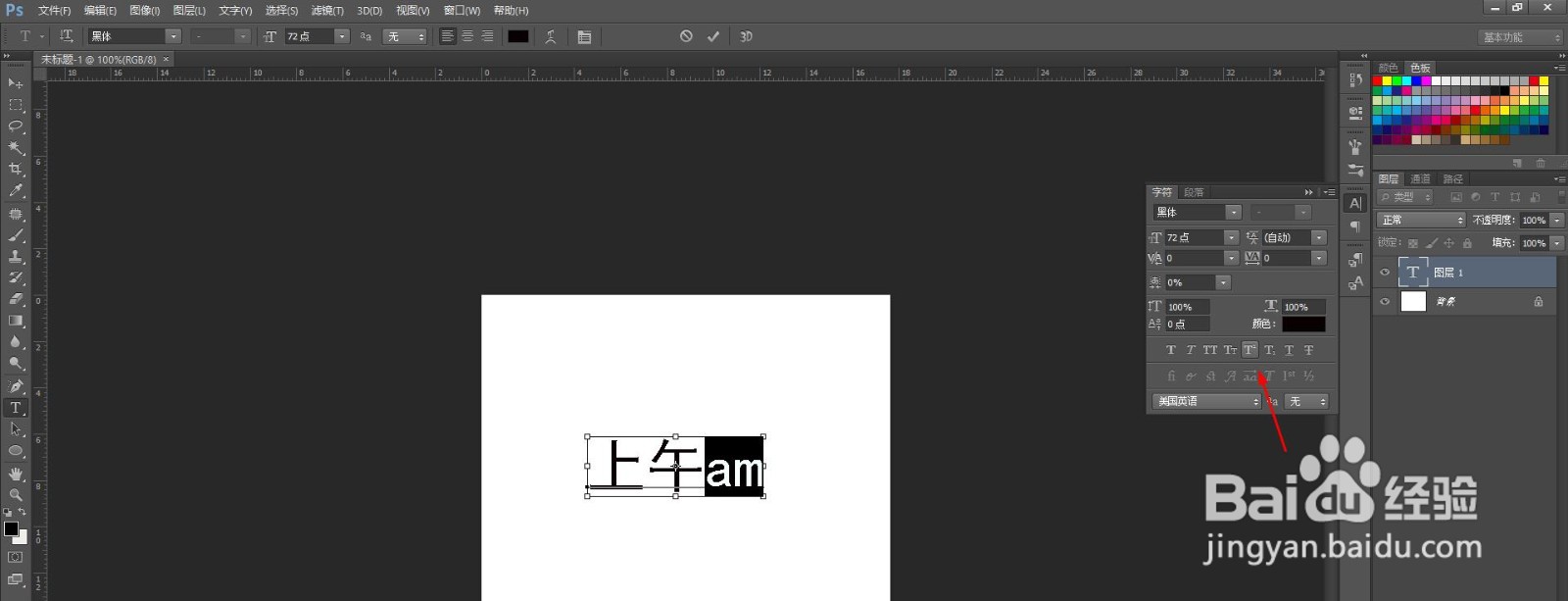
Task: Toggle Underline in Character panel
Action: (x=1289, y=350)
